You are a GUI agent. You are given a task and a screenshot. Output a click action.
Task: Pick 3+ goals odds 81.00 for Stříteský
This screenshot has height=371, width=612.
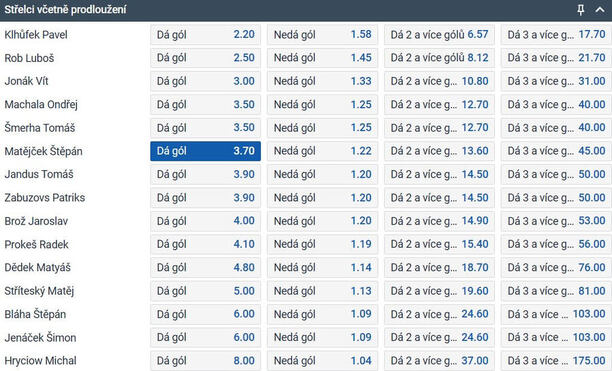tap(556, 291)
